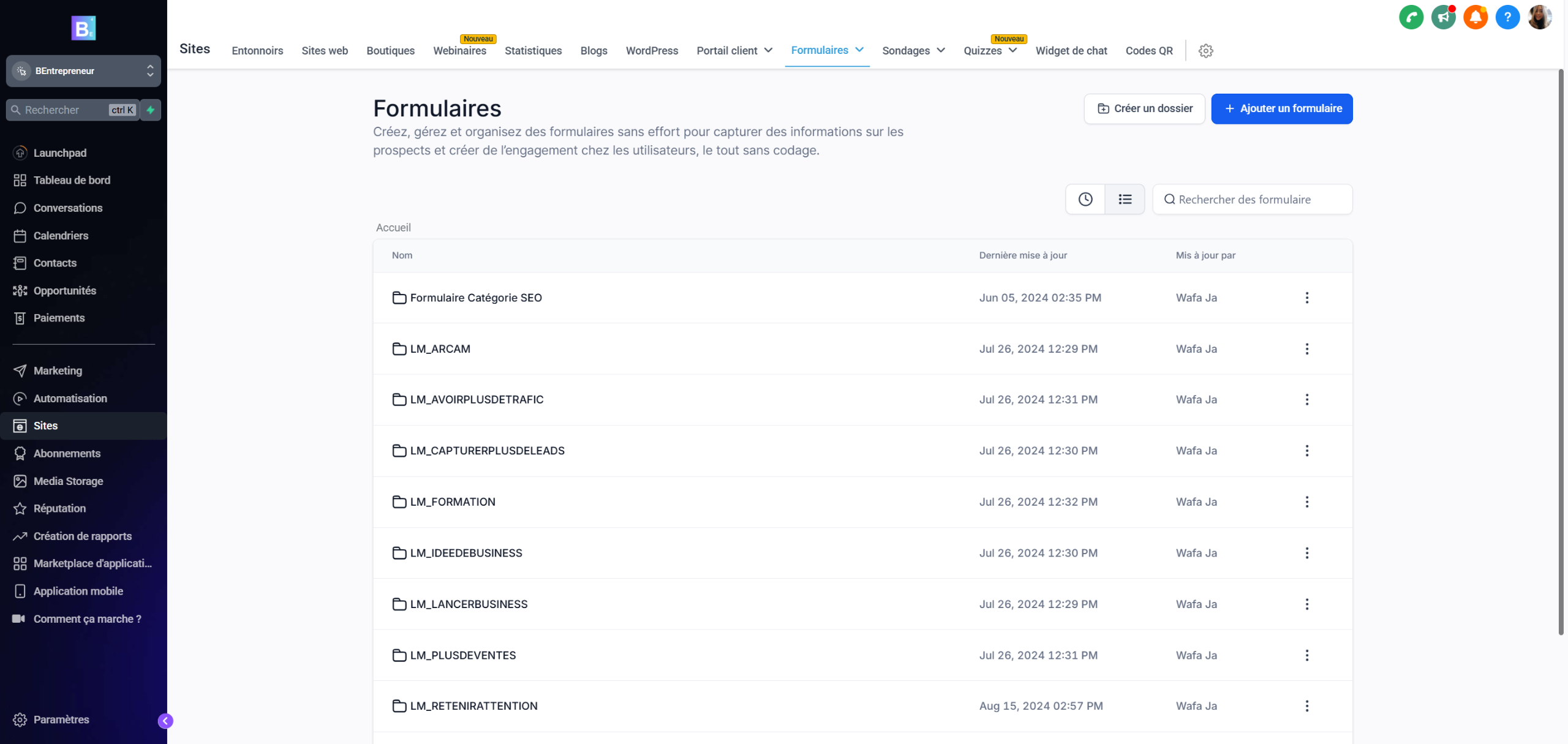
Task: Open the BEntrepreneur account switcher
Action: point(83,71)
